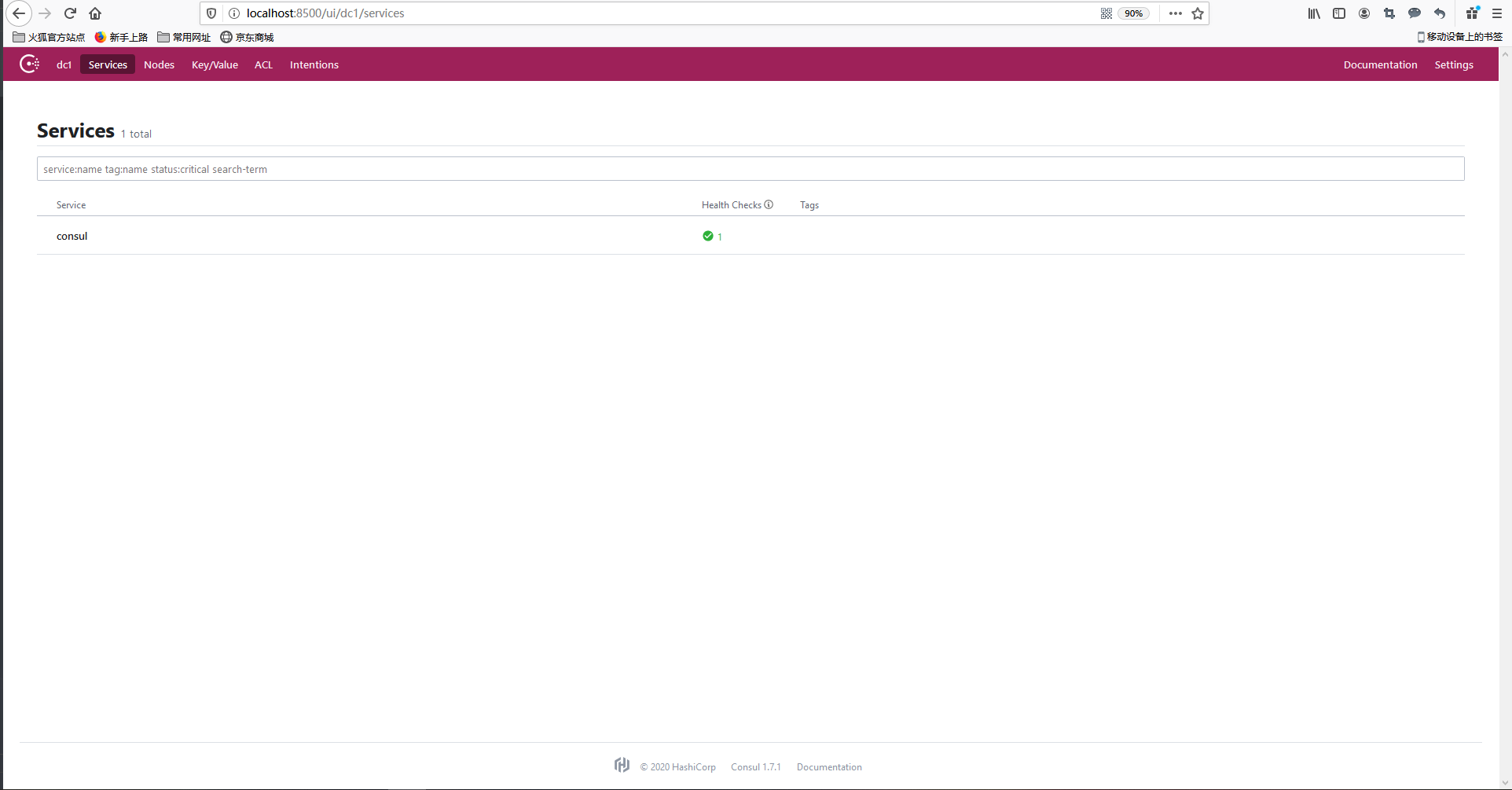This screenshot has width=1512, height=790.
Task: Open the consul service row
Action: (x=750, y=236)
